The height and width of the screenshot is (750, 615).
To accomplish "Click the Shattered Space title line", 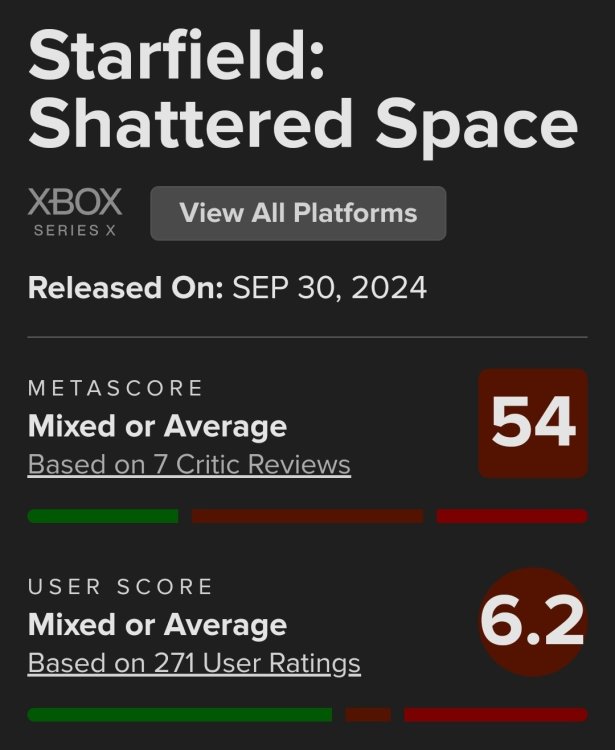I will [303, 128].
